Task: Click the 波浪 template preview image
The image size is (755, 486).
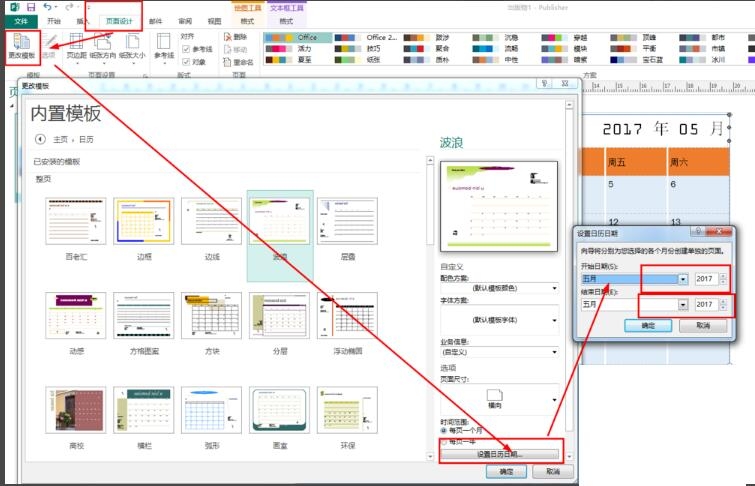Action: (499, 207)
